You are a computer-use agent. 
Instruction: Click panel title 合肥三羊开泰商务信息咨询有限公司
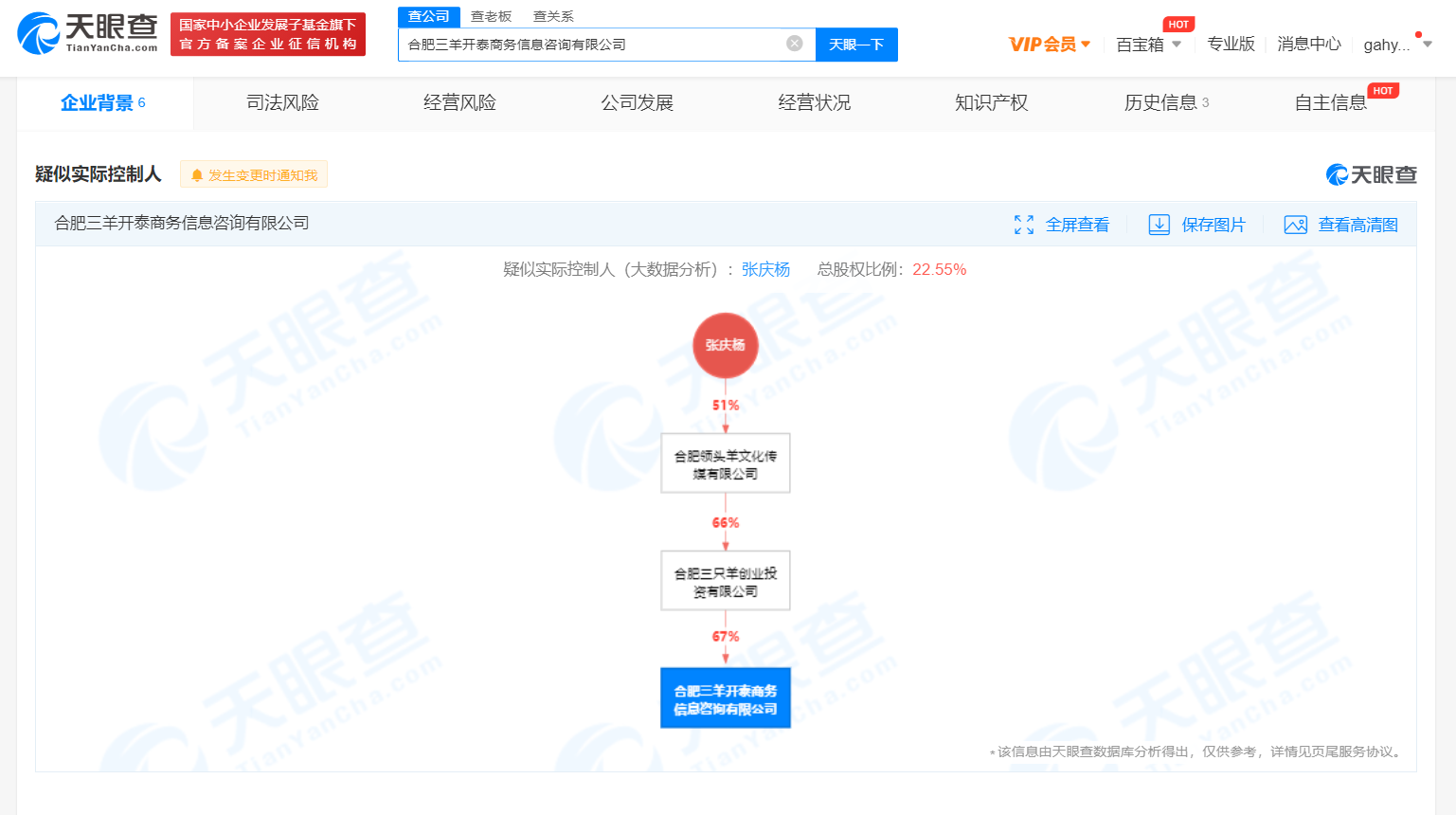(182, 223)
